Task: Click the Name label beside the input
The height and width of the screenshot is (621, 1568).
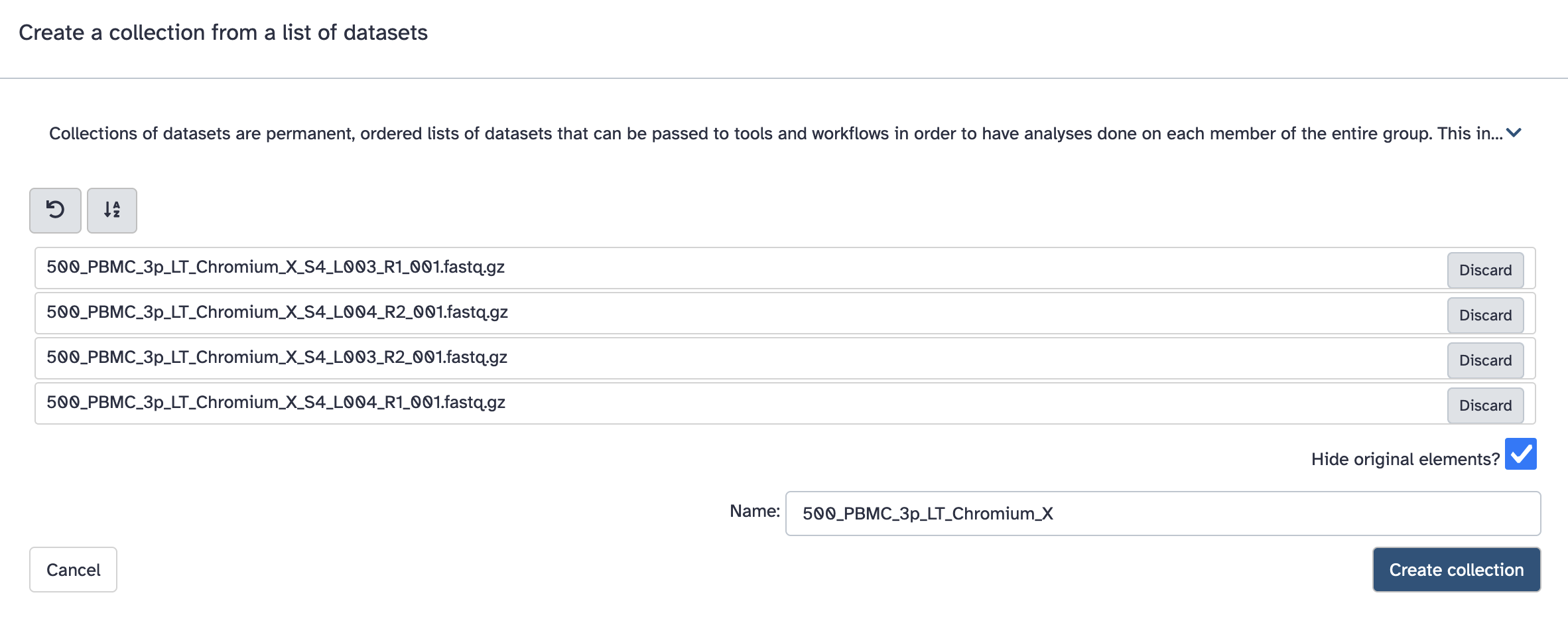Action: (x=754, y=511)
